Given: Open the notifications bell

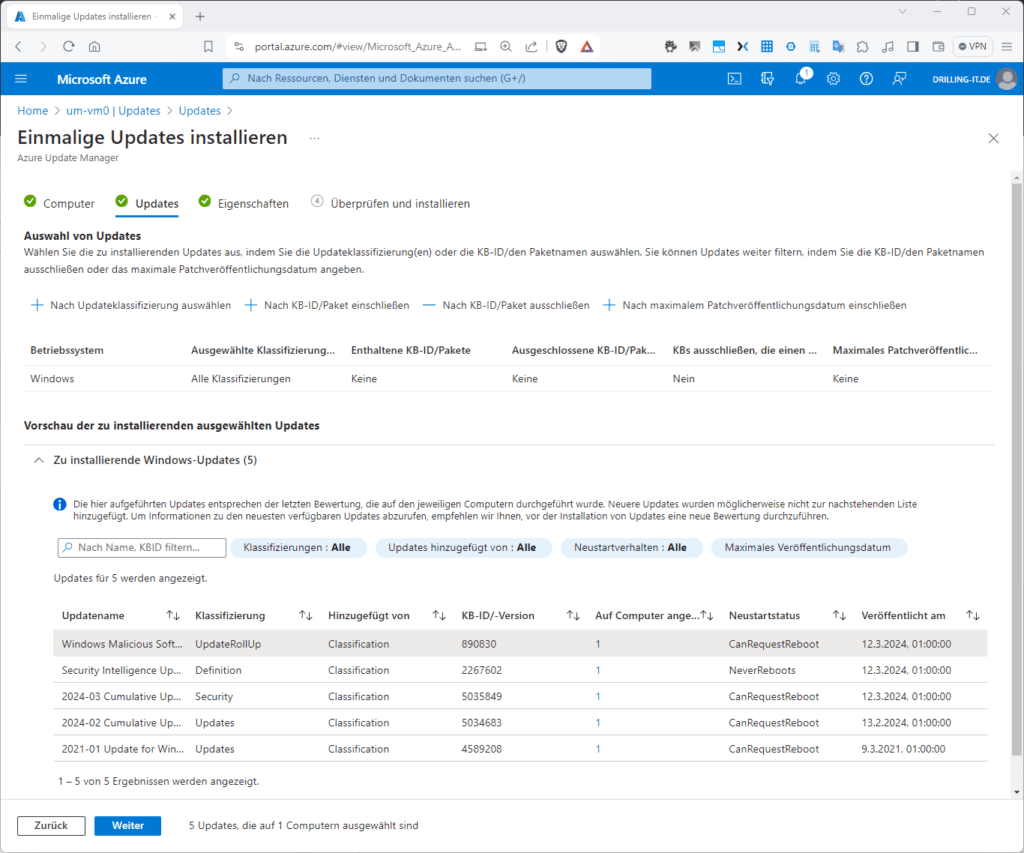Looking at the screenshot, I should 801,79.
